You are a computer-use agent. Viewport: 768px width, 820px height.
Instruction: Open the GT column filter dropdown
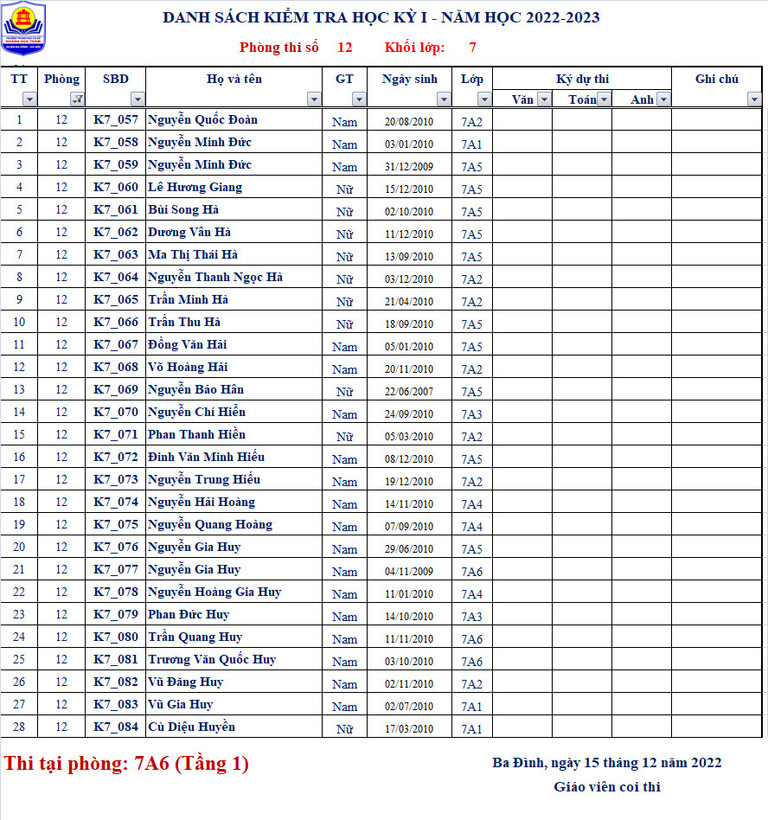tap(359, 99)
